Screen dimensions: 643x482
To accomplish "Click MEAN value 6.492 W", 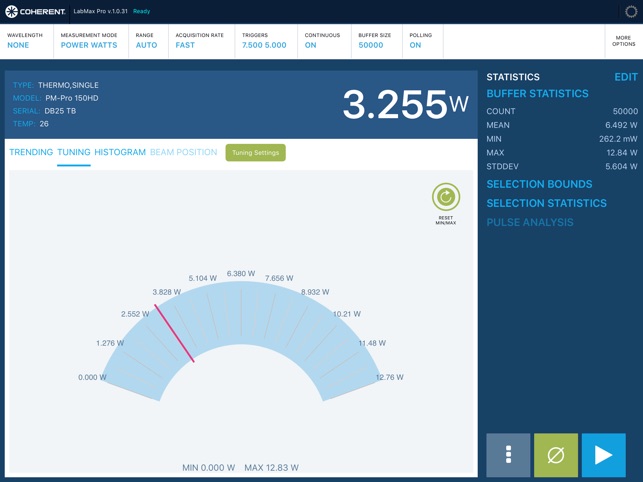I will (621, 125).
